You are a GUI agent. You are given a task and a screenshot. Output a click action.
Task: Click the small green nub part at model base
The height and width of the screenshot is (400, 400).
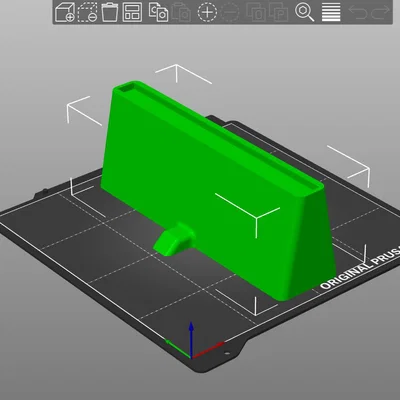pyautogui.click(x=174, y=239)
